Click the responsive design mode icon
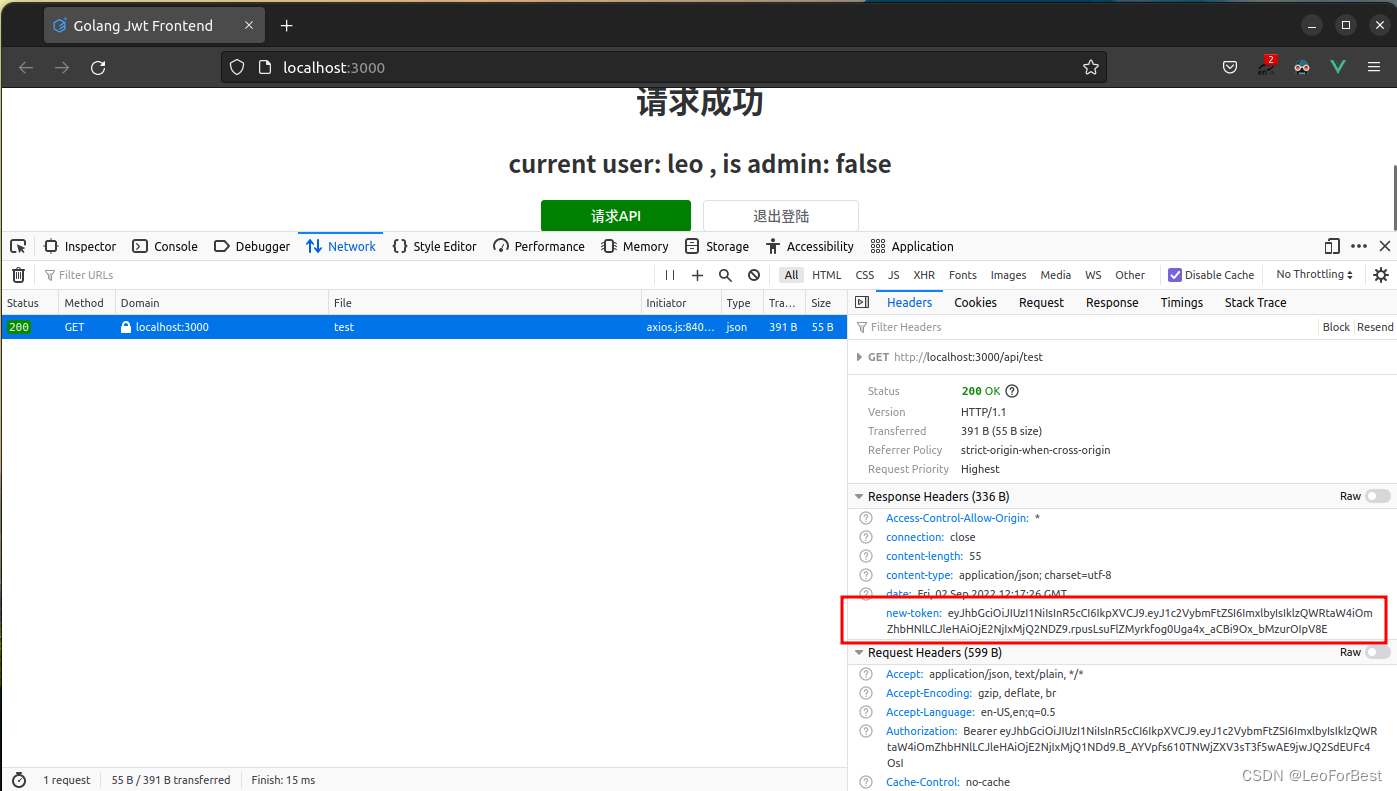1397x791 pixels. coord(1332,246)
